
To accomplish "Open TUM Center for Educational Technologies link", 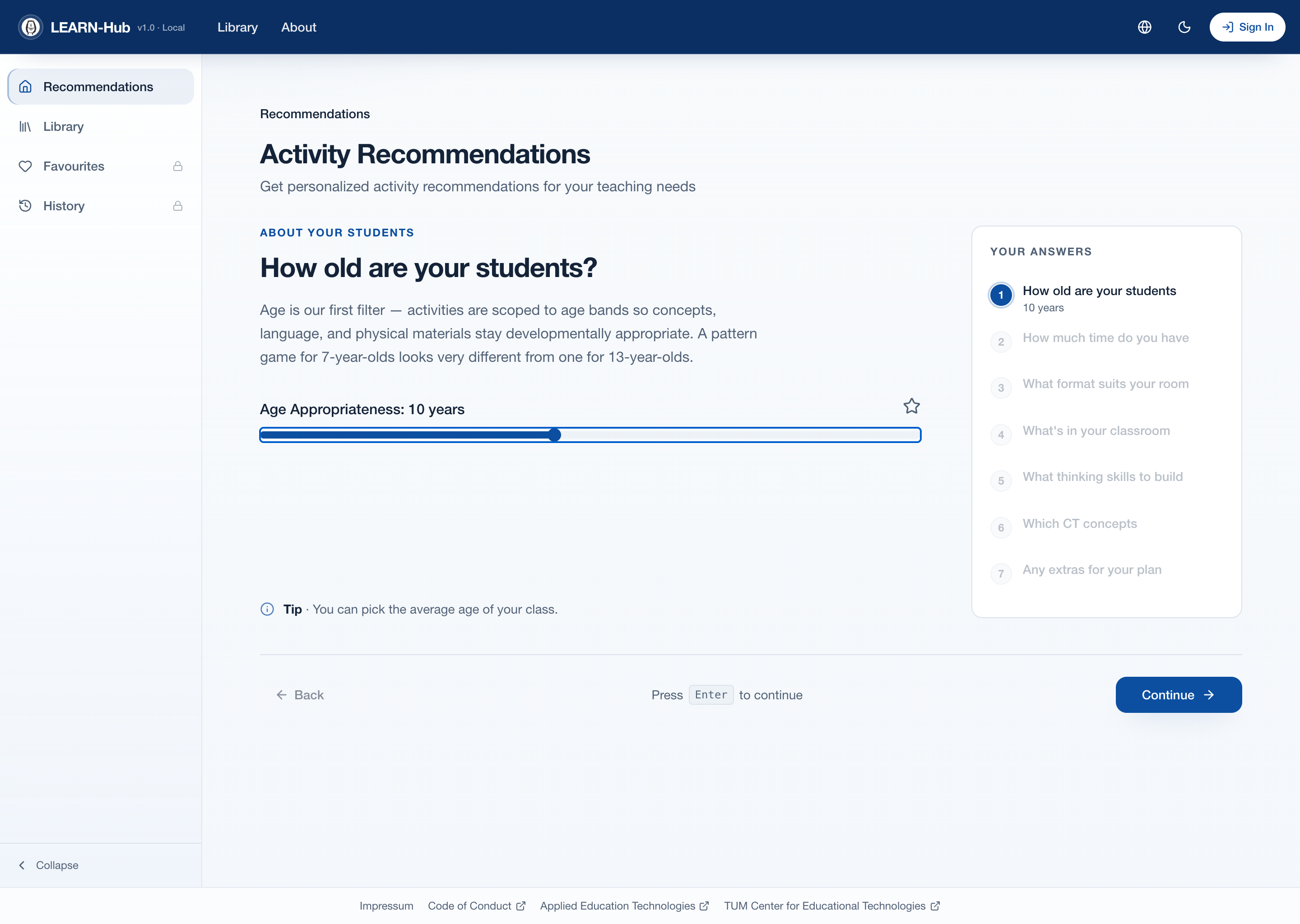I will 831,906.
